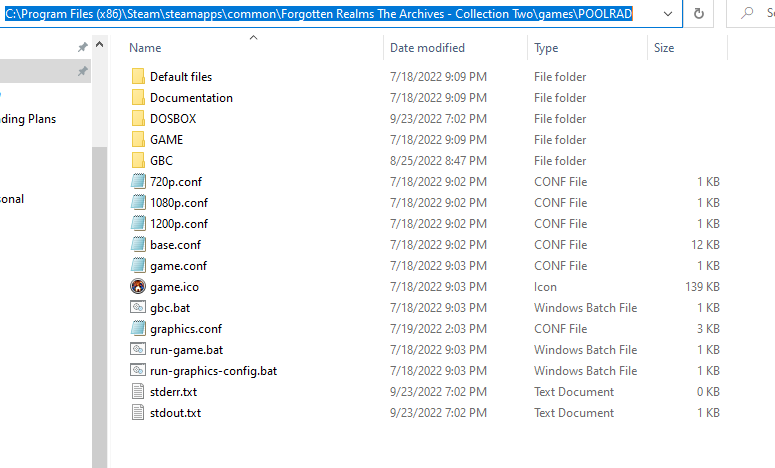Select the '1200p.conf' file name
The image size is (775, 468).
[x=179, y=224]
